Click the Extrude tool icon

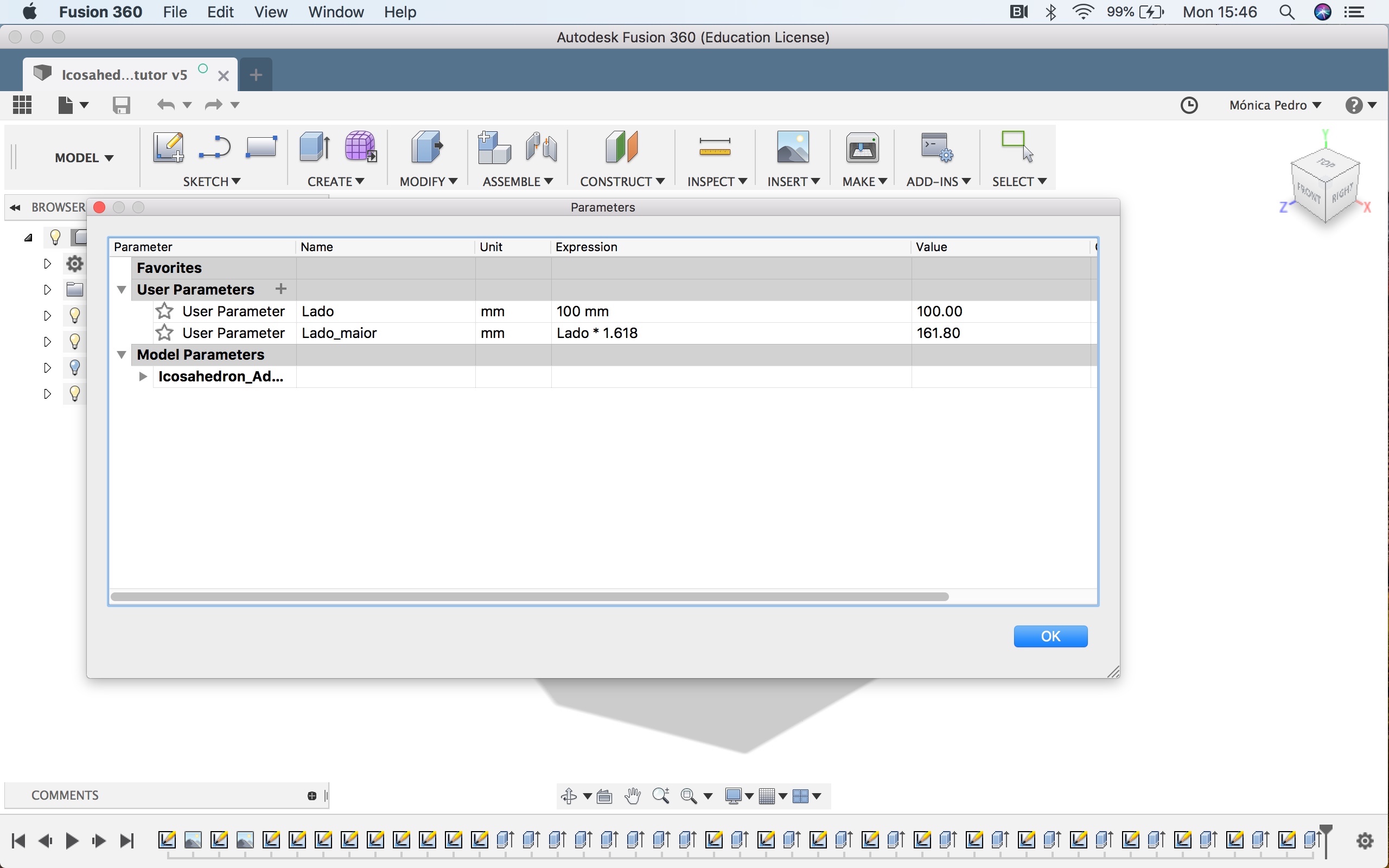(x=315, y=147)
